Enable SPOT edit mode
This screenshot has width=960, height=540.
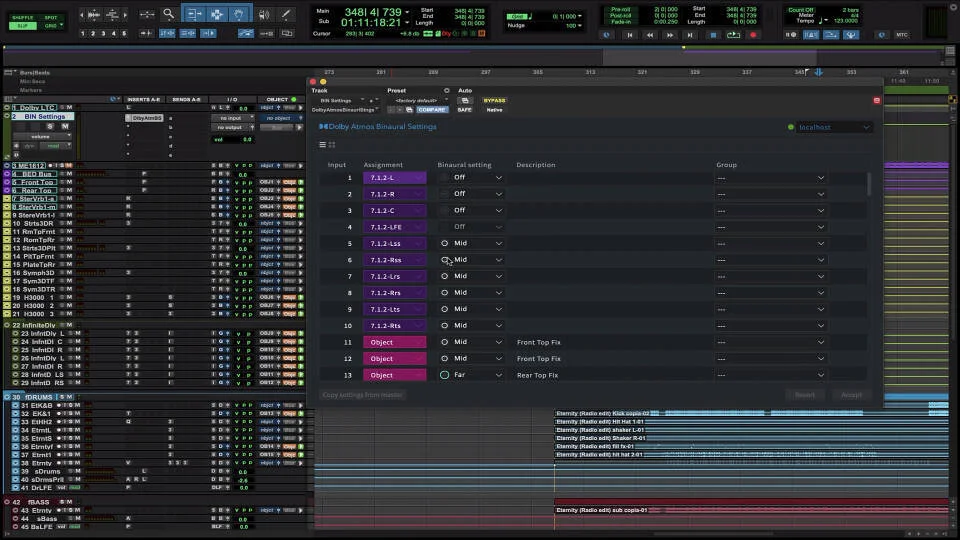tap(50, 18)
